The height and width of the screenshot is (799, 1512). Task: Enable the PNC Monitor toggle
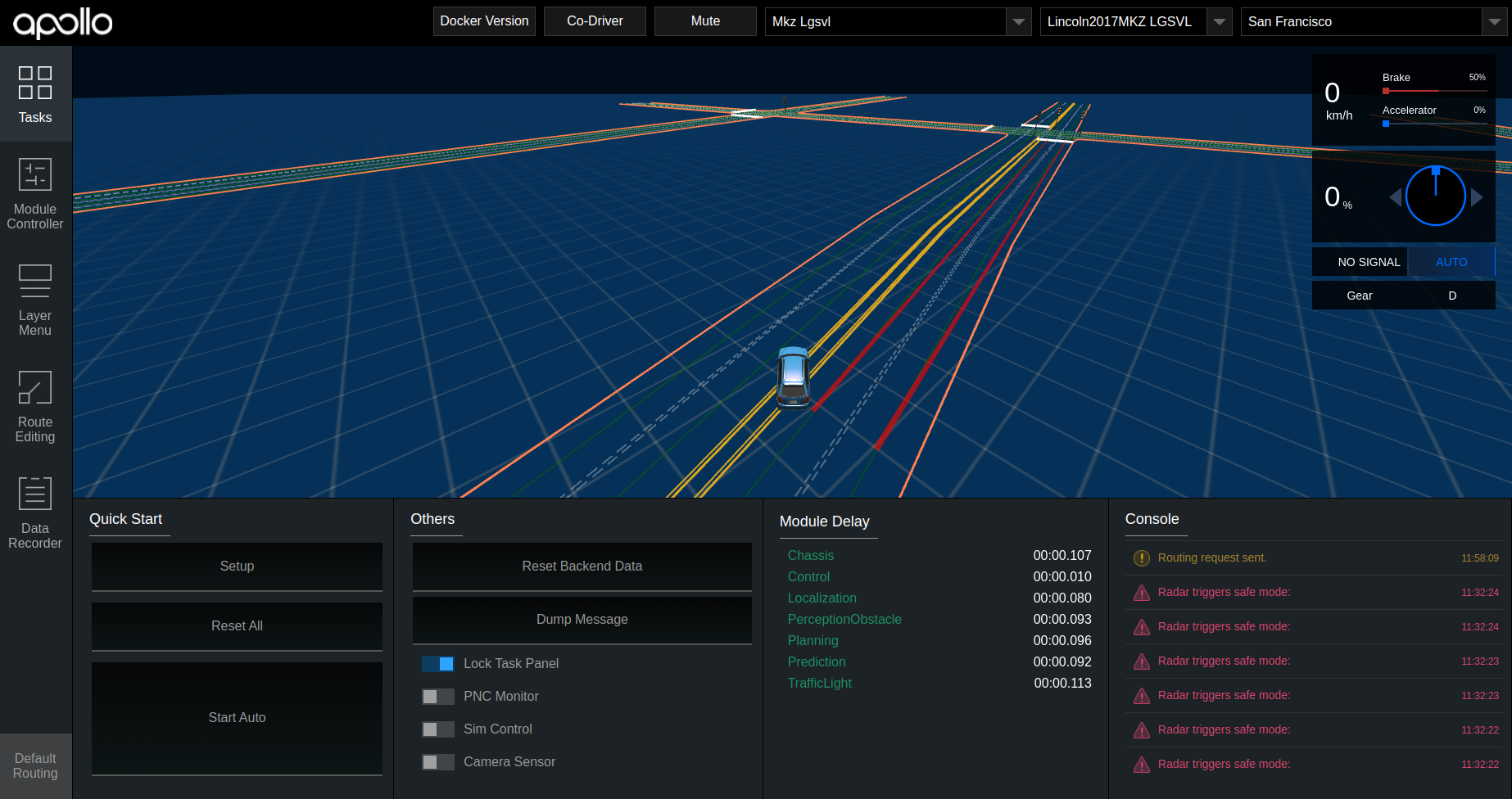pyautogui.click(x=438, y=696)
